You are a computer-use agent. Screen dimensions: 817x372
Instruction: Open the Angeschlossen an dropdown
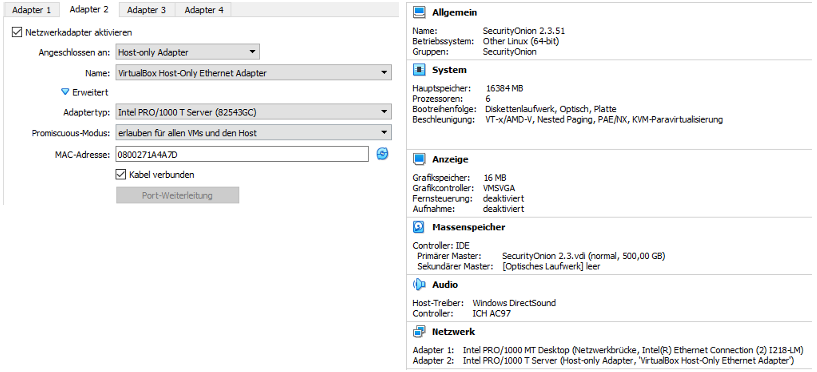click(188, 52)
